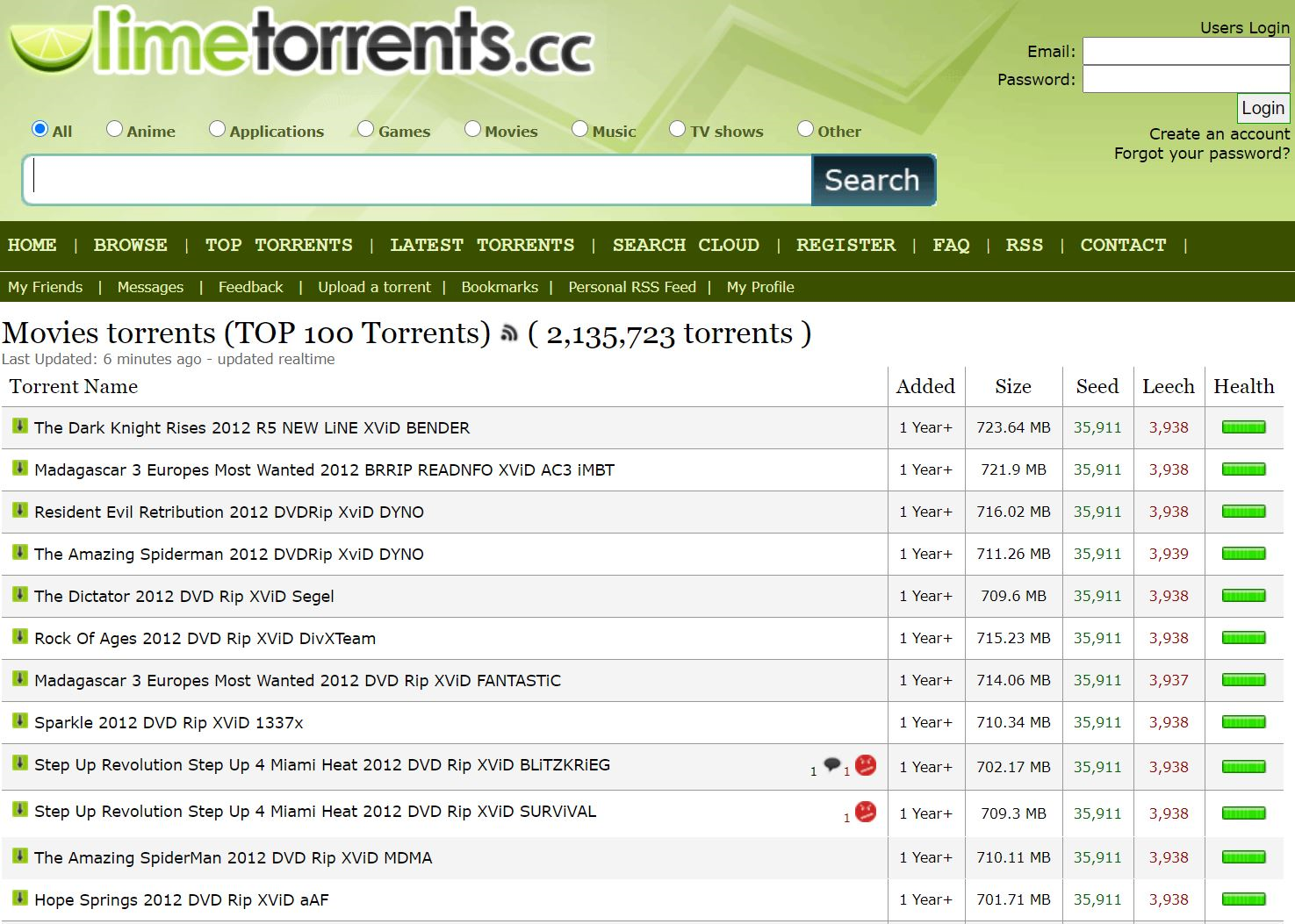Click the Login button
1295x924 pixels.
tap(1263, 108)
